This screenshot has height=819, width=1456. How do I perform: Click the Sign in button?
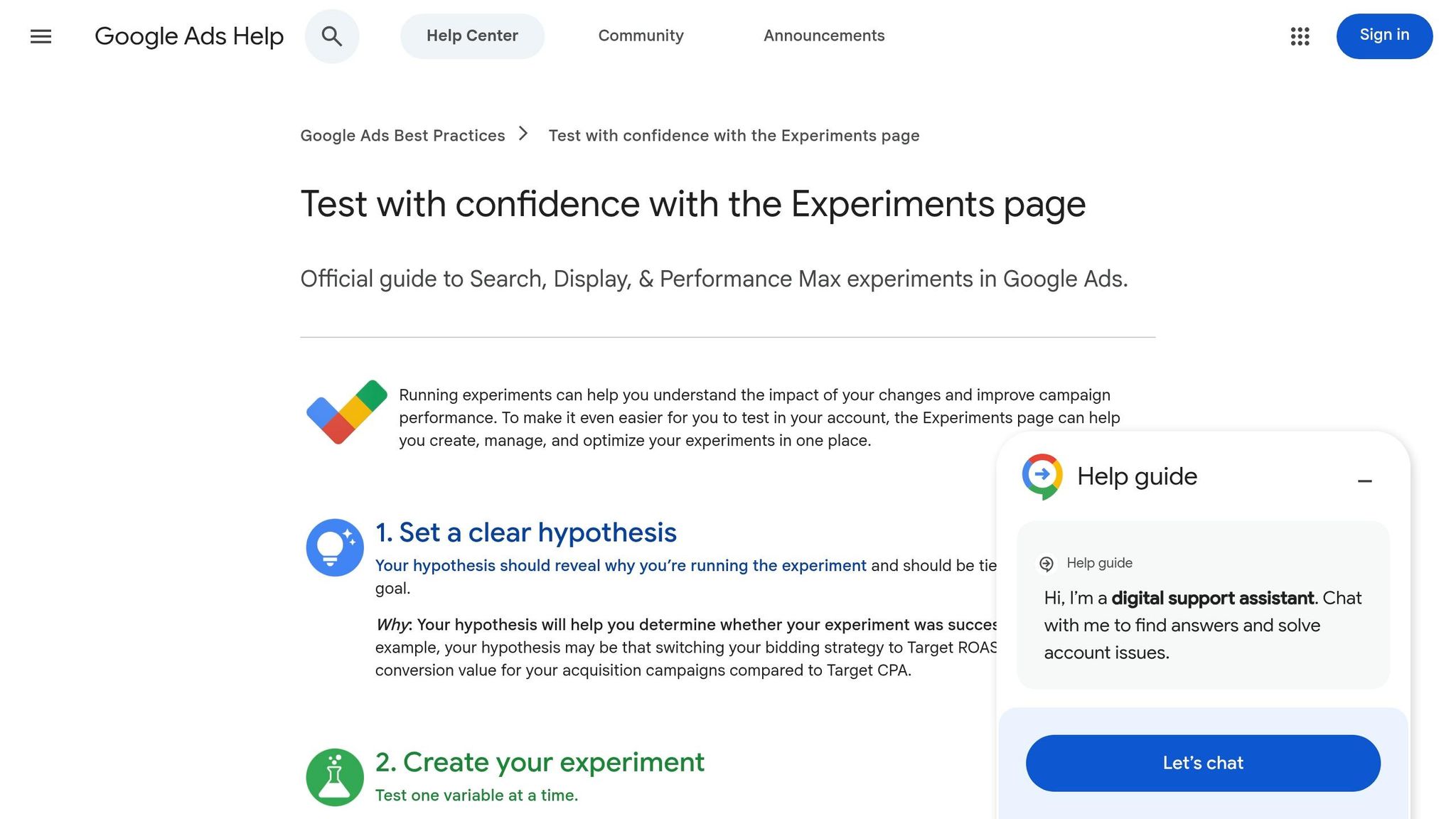(1383, 35)
